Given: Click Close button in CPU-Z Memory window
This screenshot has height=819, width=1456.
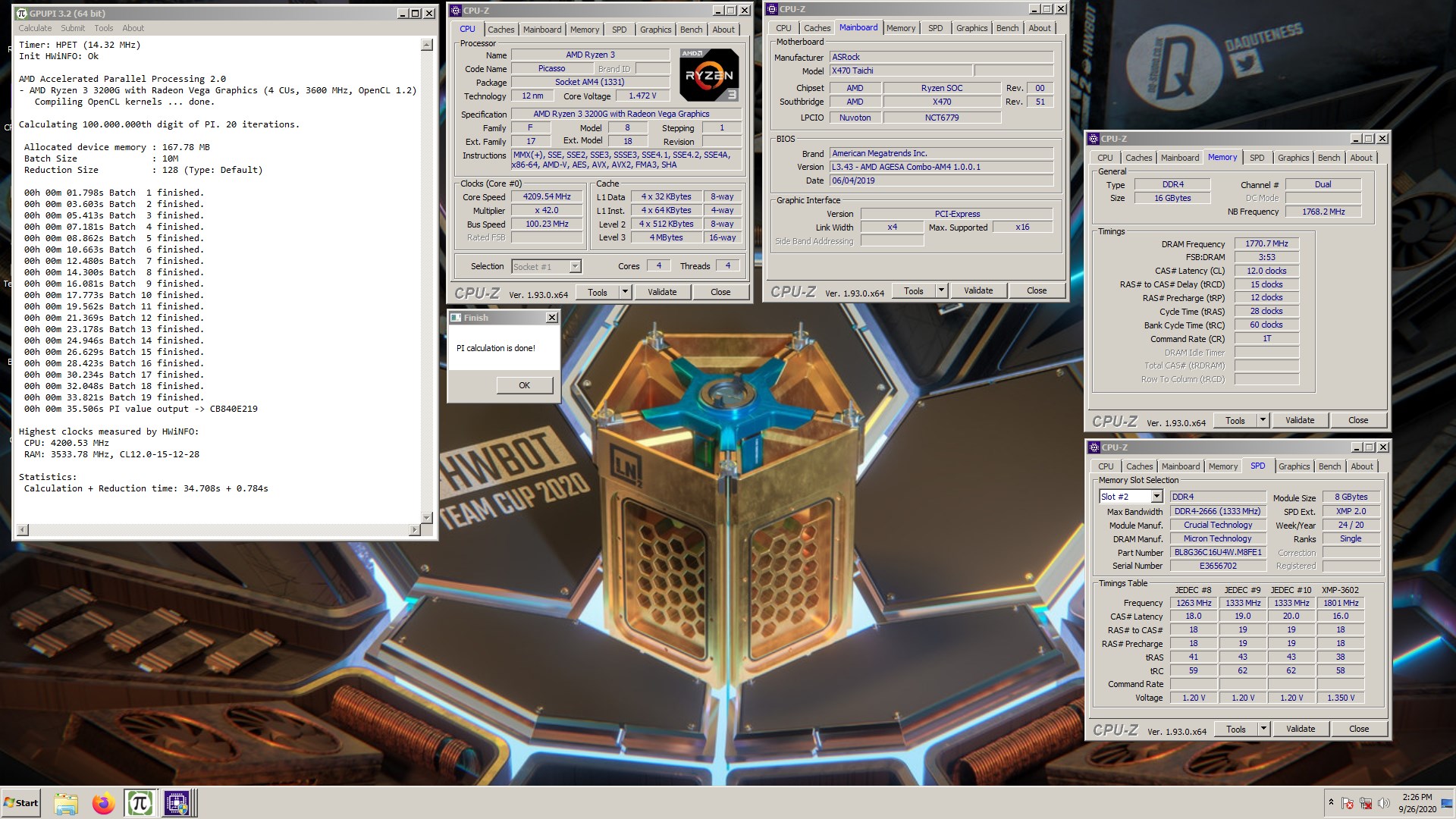Looking at the screenshot, I should coord(1358,420).
